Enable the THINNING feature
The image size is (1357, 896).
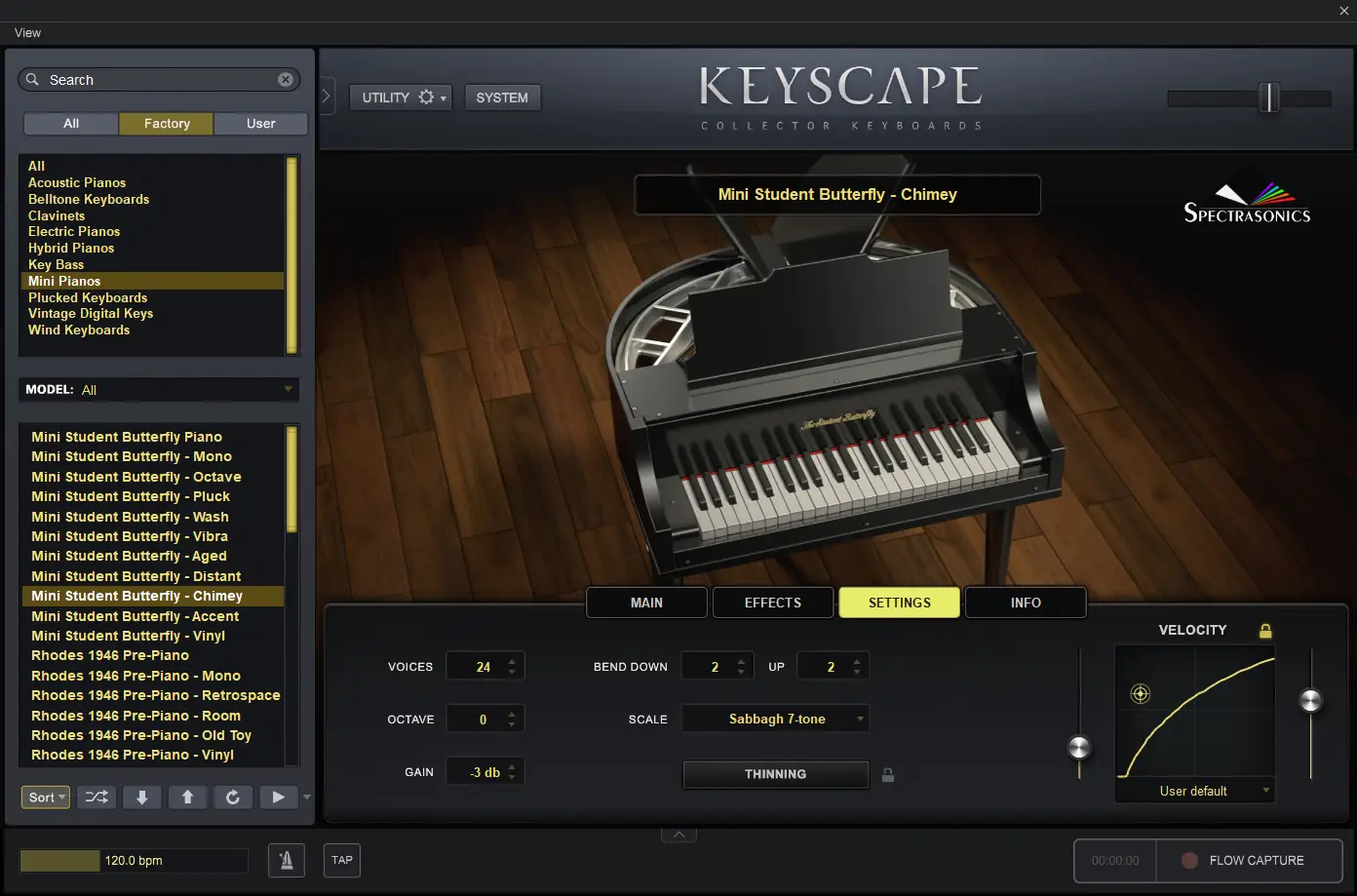click(x=775, y=774)
